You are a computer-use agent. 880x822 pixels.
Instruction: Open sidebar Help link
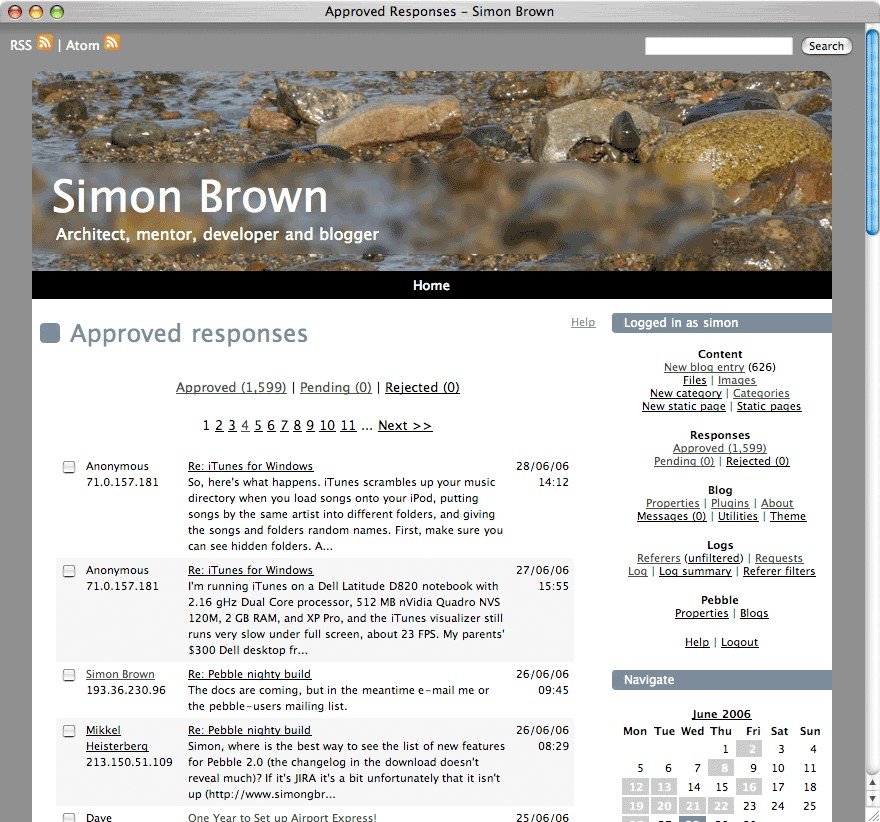tap(696, 641)
